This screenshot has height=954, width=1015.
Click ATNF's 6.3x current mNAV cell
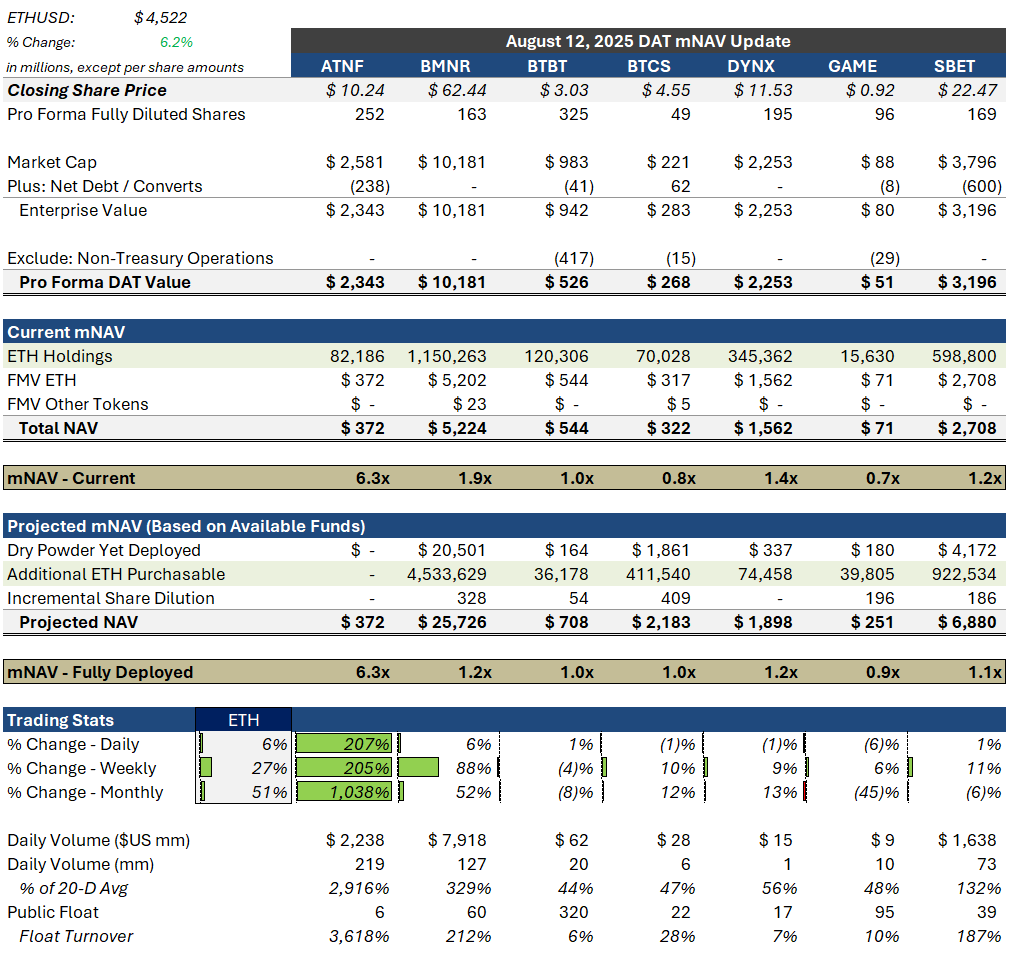[x=374, y=478]
